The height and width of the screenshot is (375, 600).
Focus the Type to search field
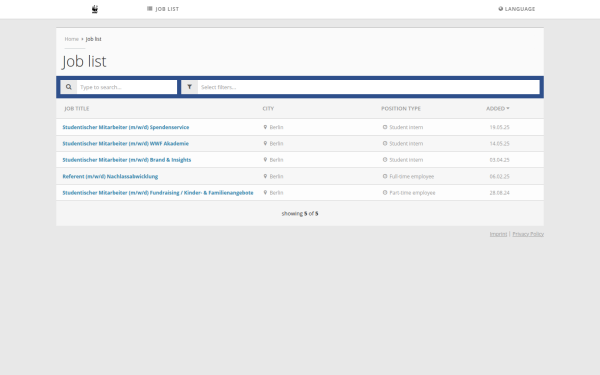click(127, 87)
